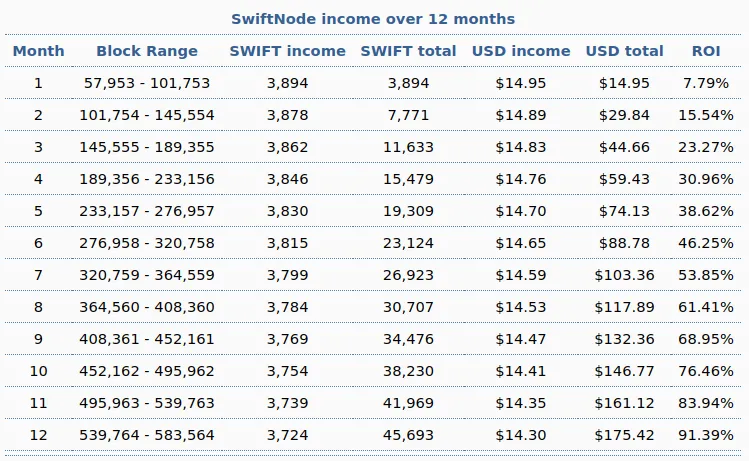The height and width of the screenshot is (461, 749).
Task: Select block range '495,963 - 539,763'
Action: (x=147, y=403)
